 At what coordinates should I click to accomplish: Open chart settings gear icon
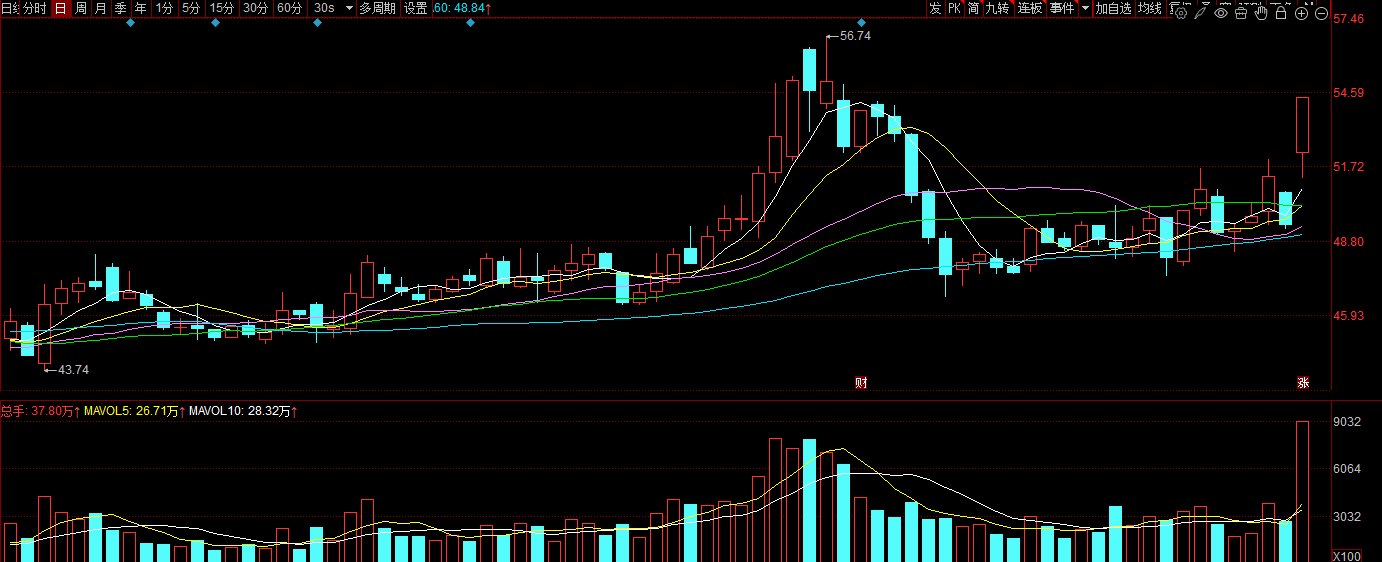pos(1180,13)
